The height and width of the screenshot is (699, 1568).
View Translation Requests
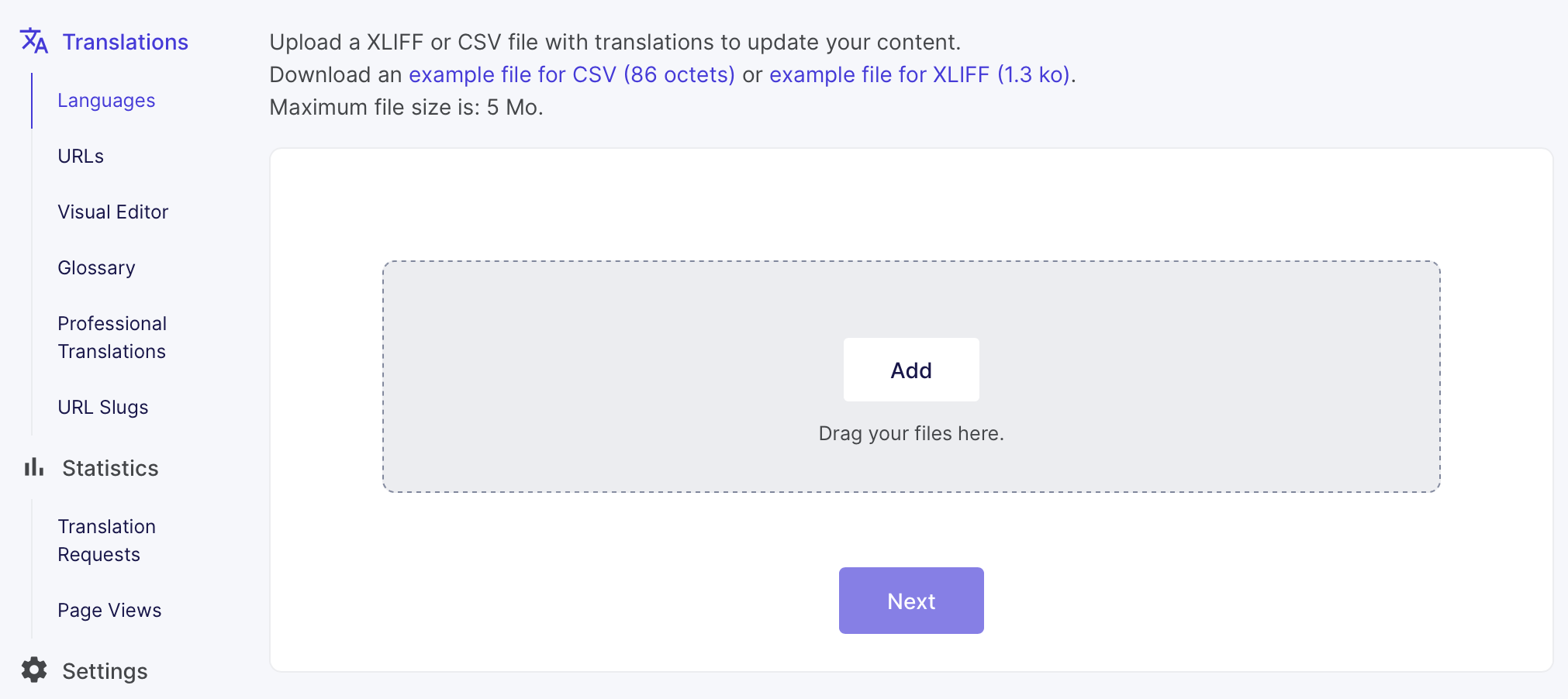click(106, 541)
